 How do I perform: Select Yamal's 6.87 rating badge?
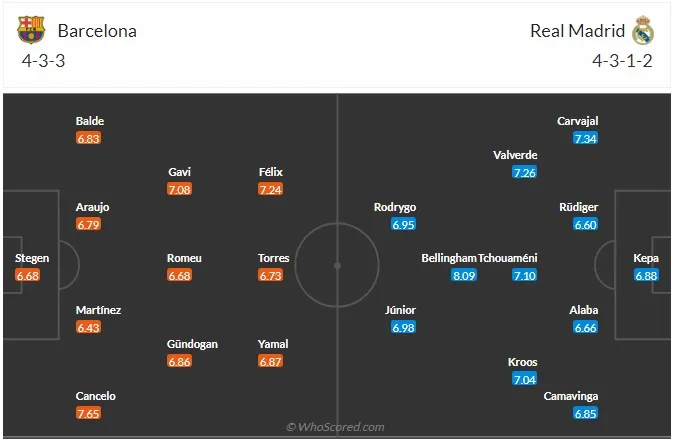pos(270,361)
